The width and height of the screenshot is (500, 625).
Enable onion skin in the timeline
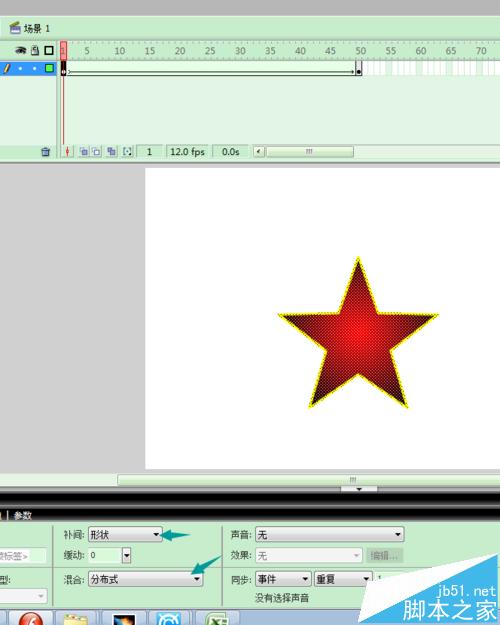coord(84,151)
